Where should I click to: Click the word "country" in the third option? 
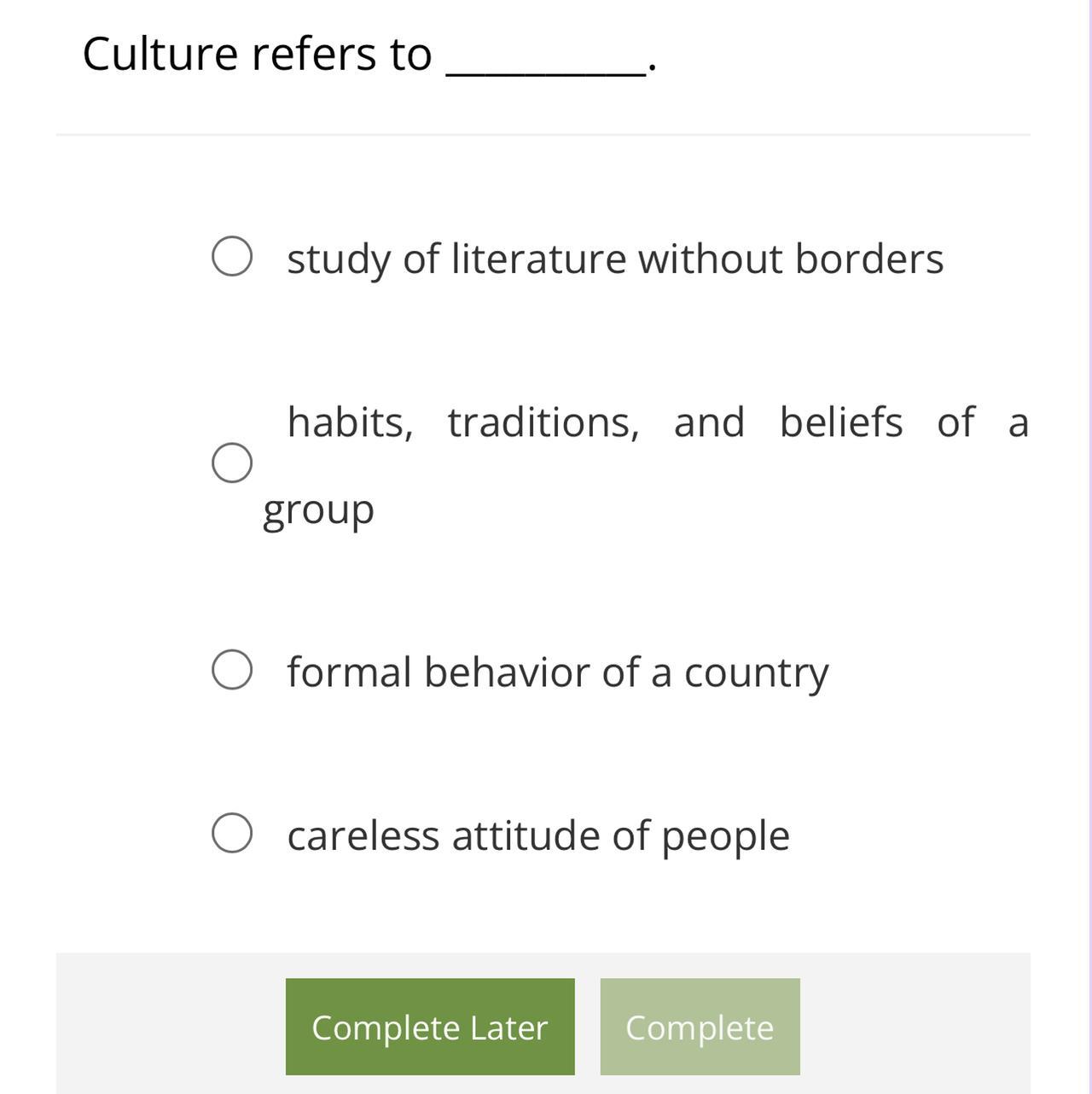click(x=756, y=673)
